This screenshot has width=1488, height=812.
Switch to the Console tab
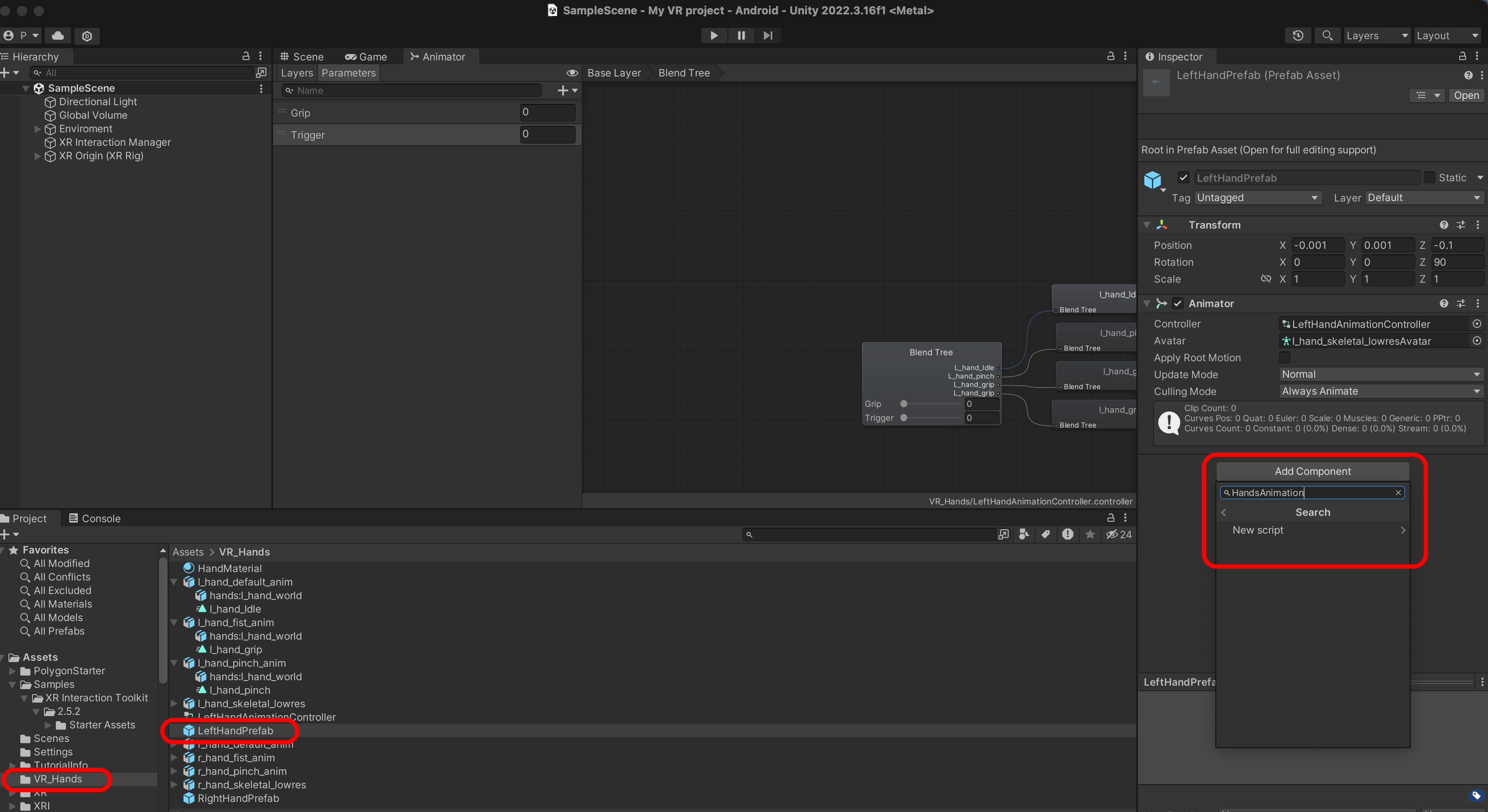[x=95, y=518]
